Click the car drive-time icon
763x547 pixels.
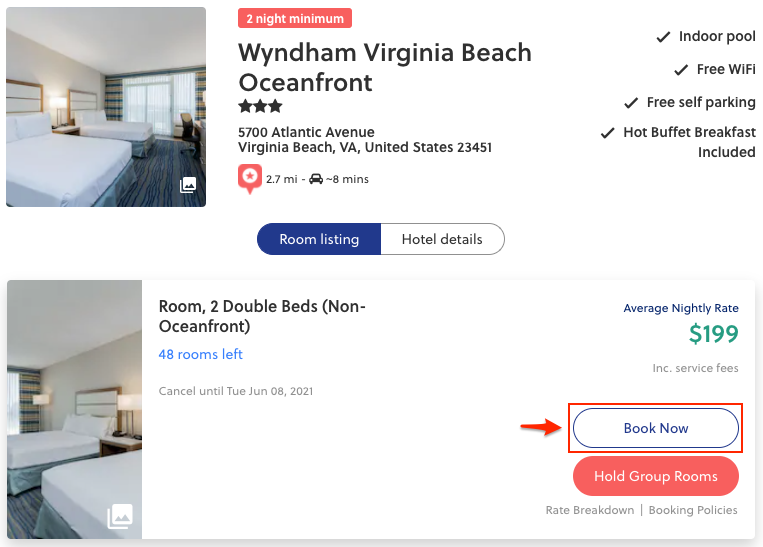tap(316, 179)
